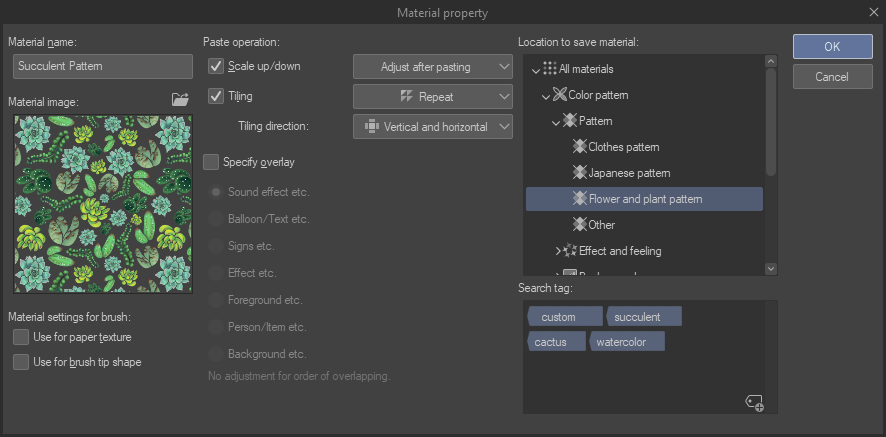Open the Repeat tiling dropdown
Screen dimensions: 886x437
(x=432, y=97)
